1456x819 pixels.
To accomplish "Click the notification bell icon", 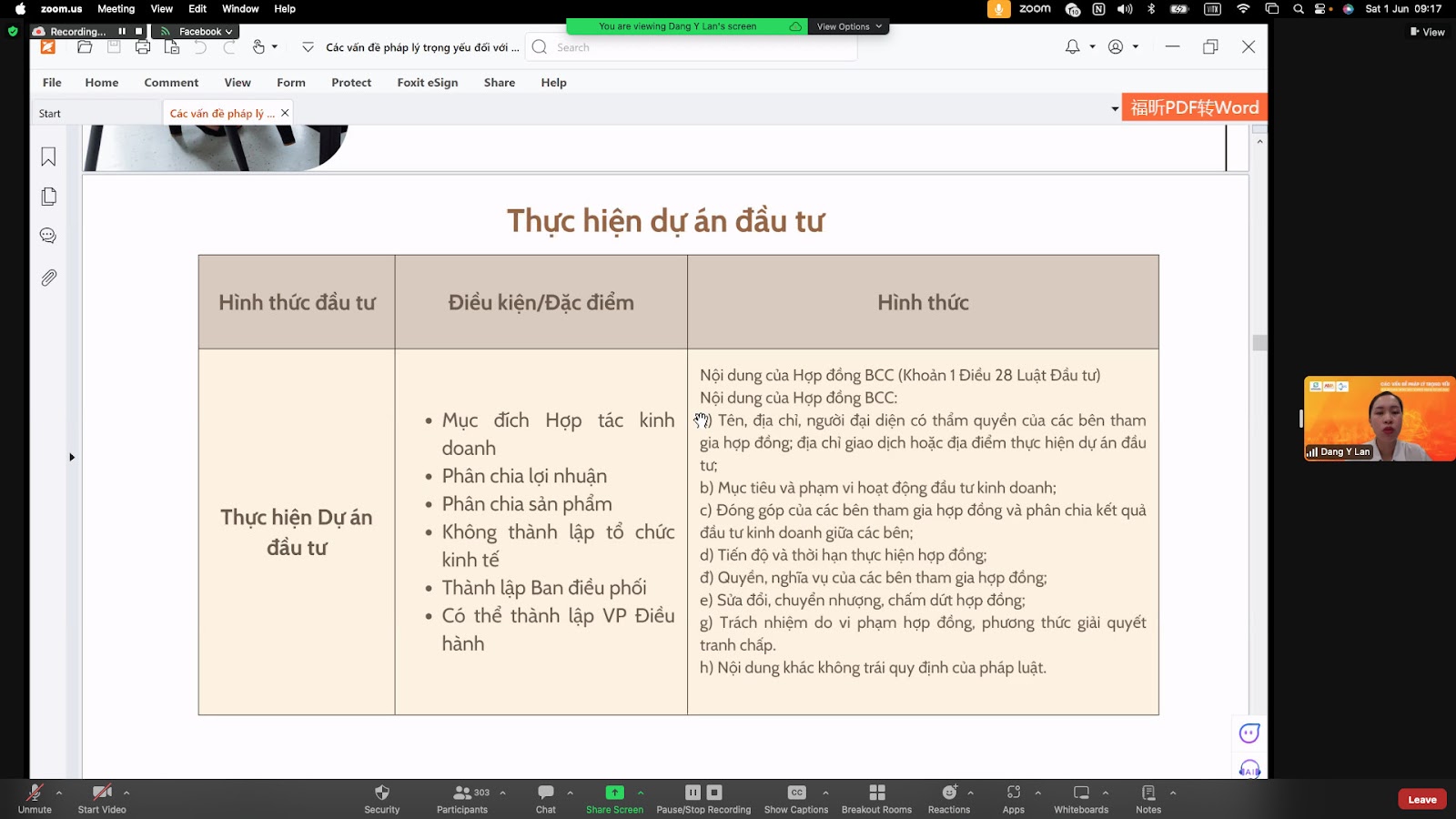I will [1073, 46].
